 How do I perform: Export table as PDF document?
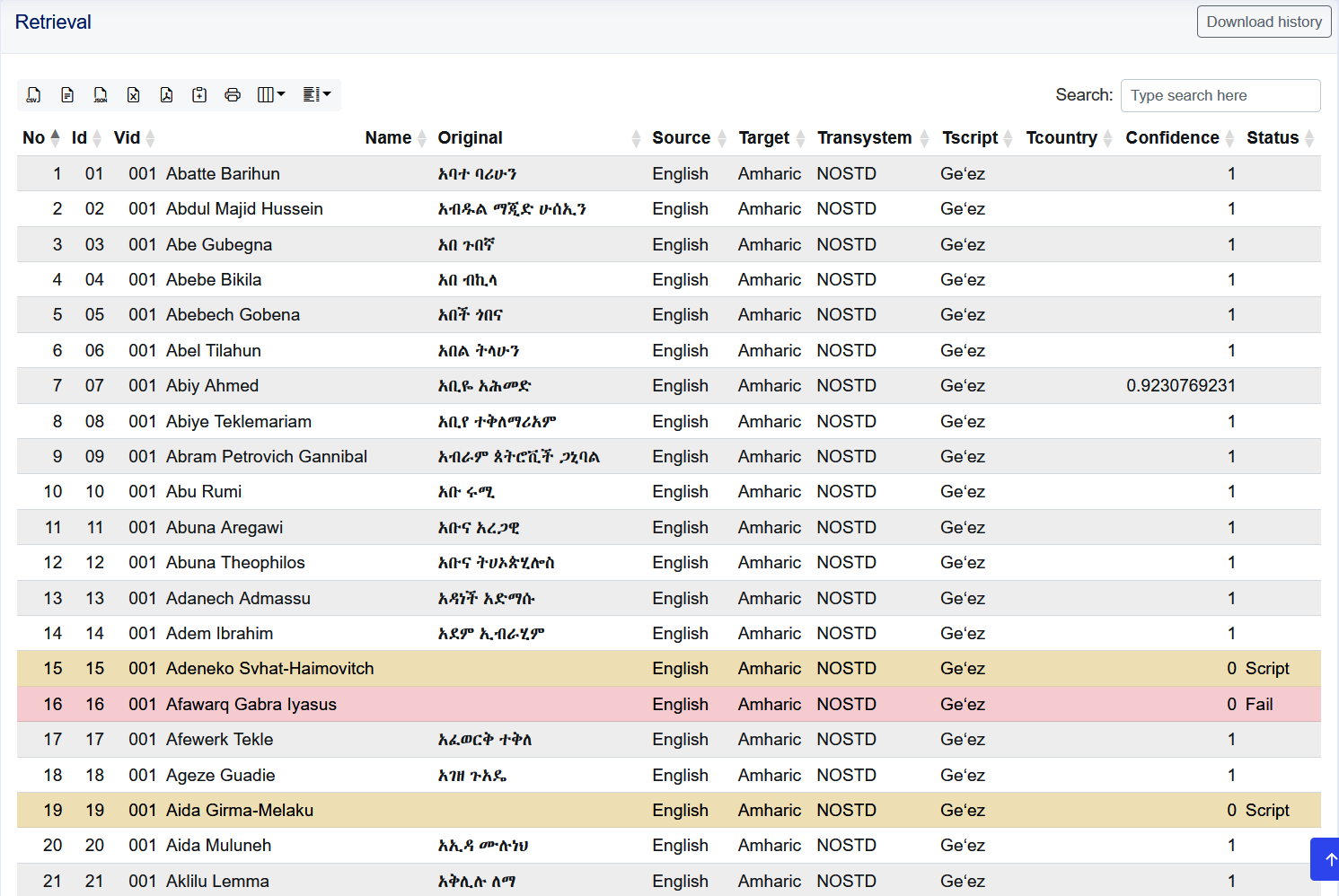point(167,95)
